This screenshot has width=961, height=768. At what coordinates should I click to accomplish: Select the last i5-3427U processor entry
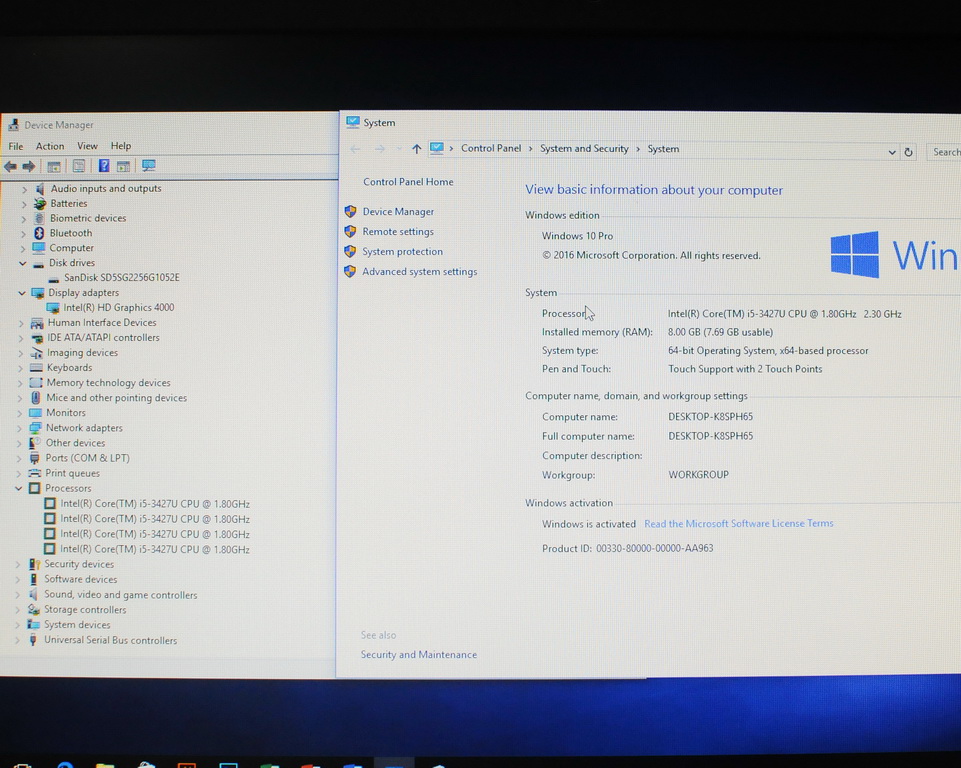click(155, 549)
